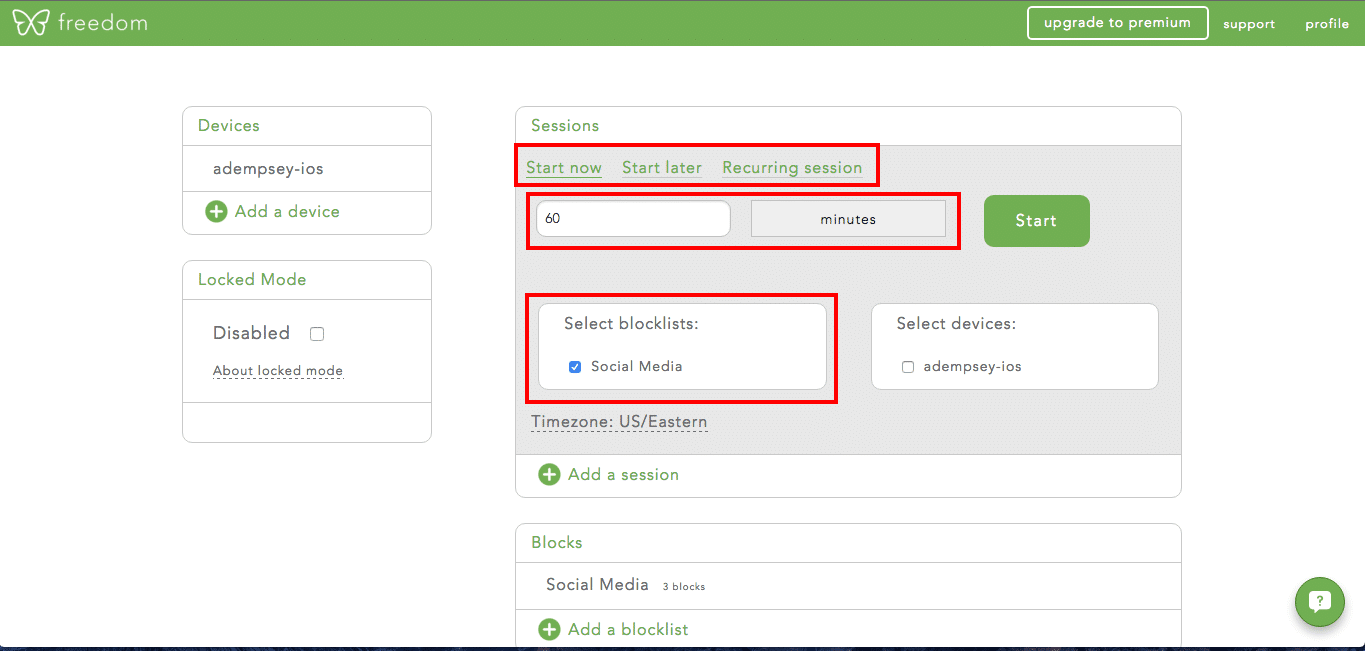
Task: Click the plus icon beside Add a device
Action: point(216,211)
